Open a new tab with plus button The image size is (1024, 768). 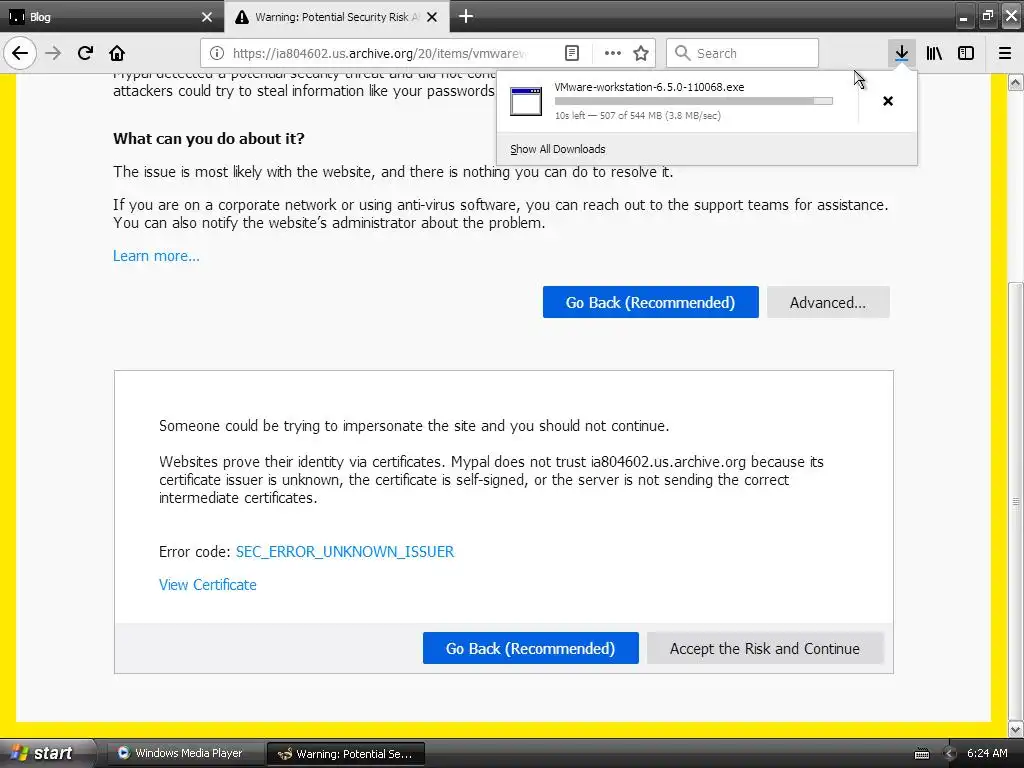pyautogui.click(x=466, y=16)
